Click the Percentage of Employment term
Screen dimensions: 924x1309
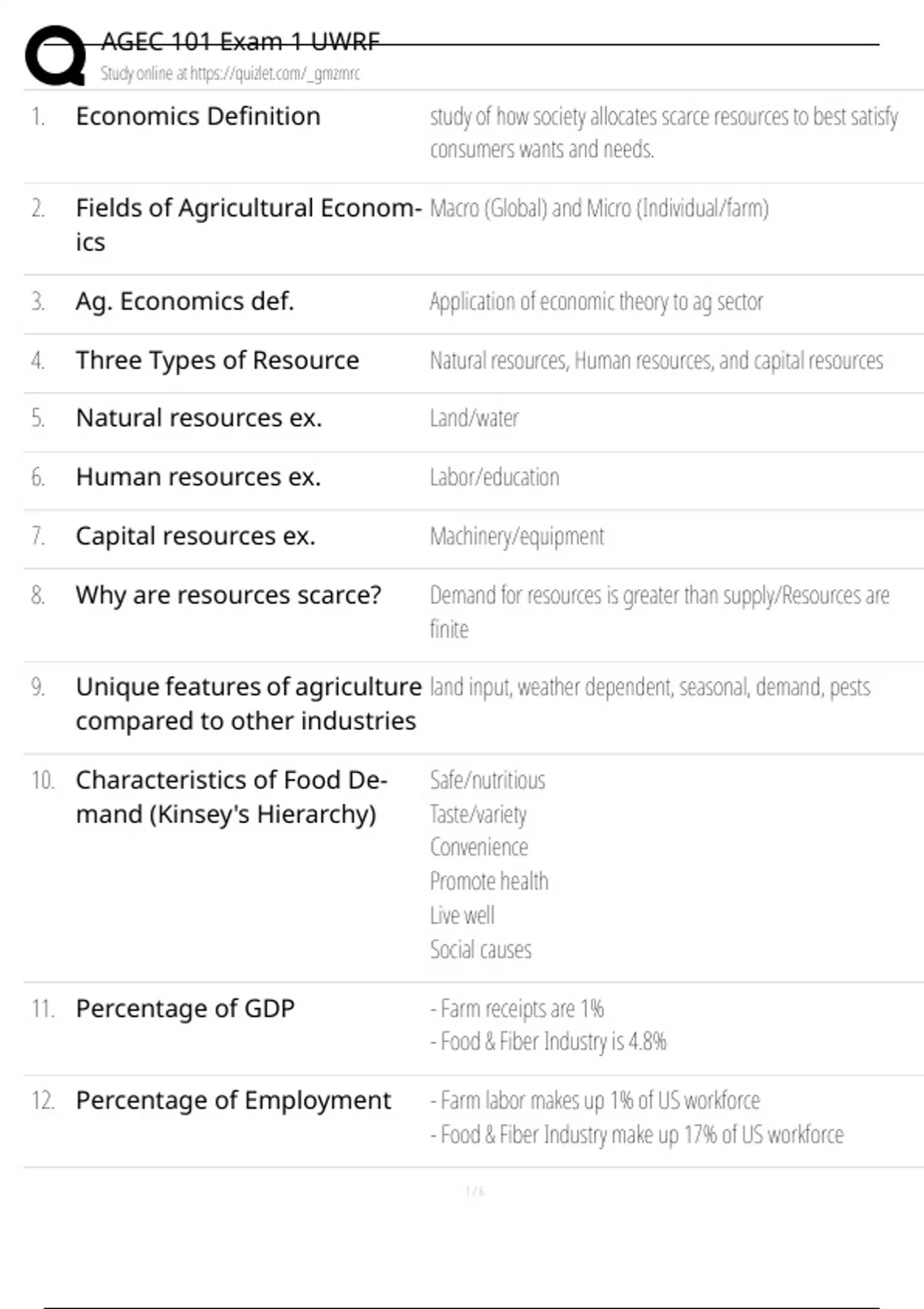[x=233, y=1100]
